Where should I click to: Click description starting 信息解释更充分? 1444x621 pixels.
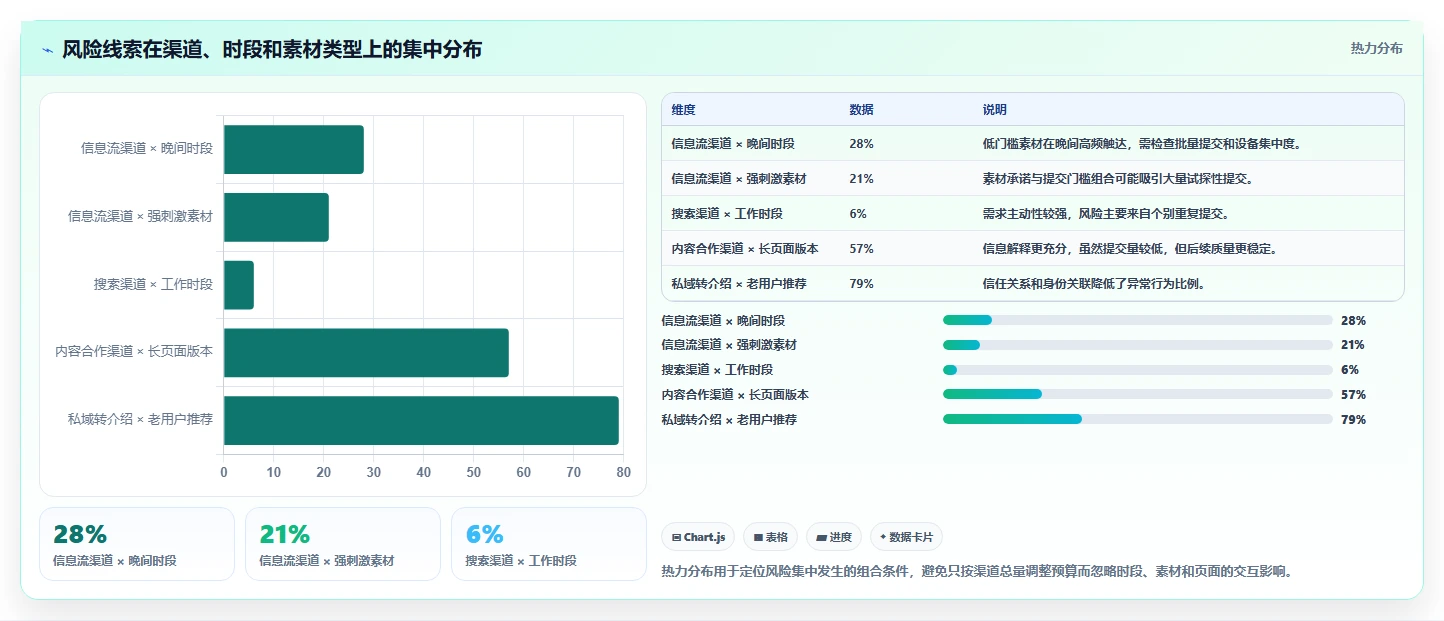click(1130, 249)
